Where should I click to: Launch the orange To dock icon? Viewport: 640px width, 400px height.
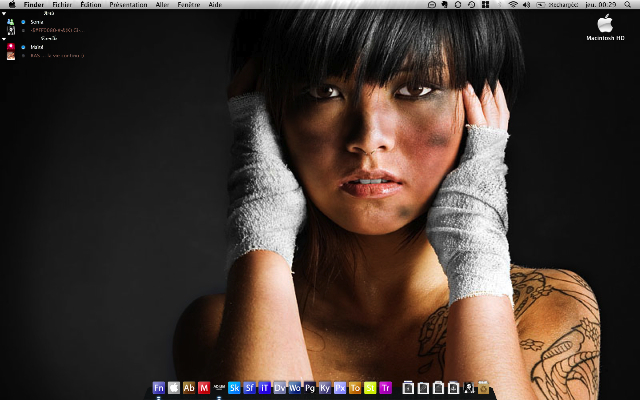(x=355, y=387)
